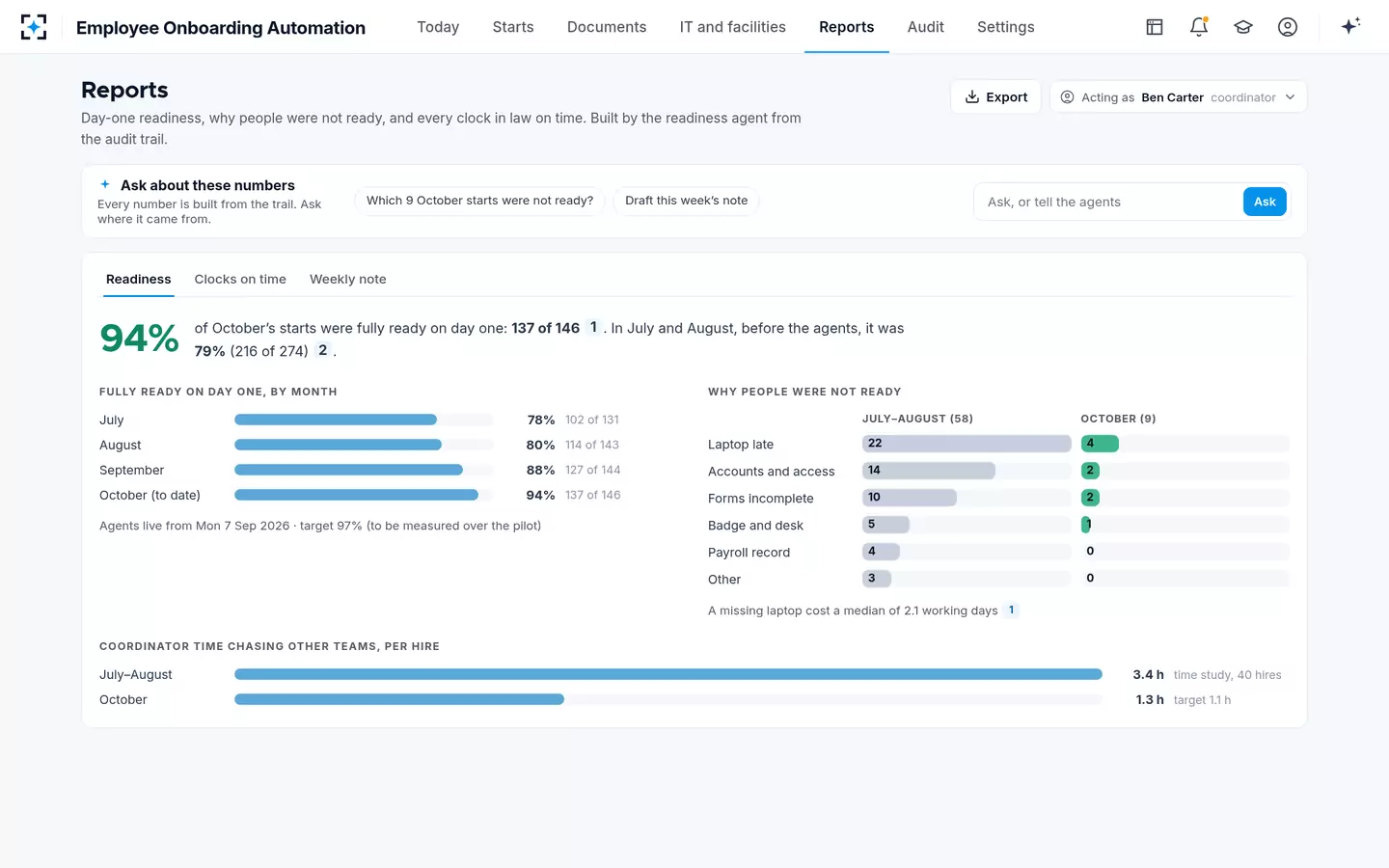Click the October coordinator time bar at 1.3 h

[x=399, y=699]
